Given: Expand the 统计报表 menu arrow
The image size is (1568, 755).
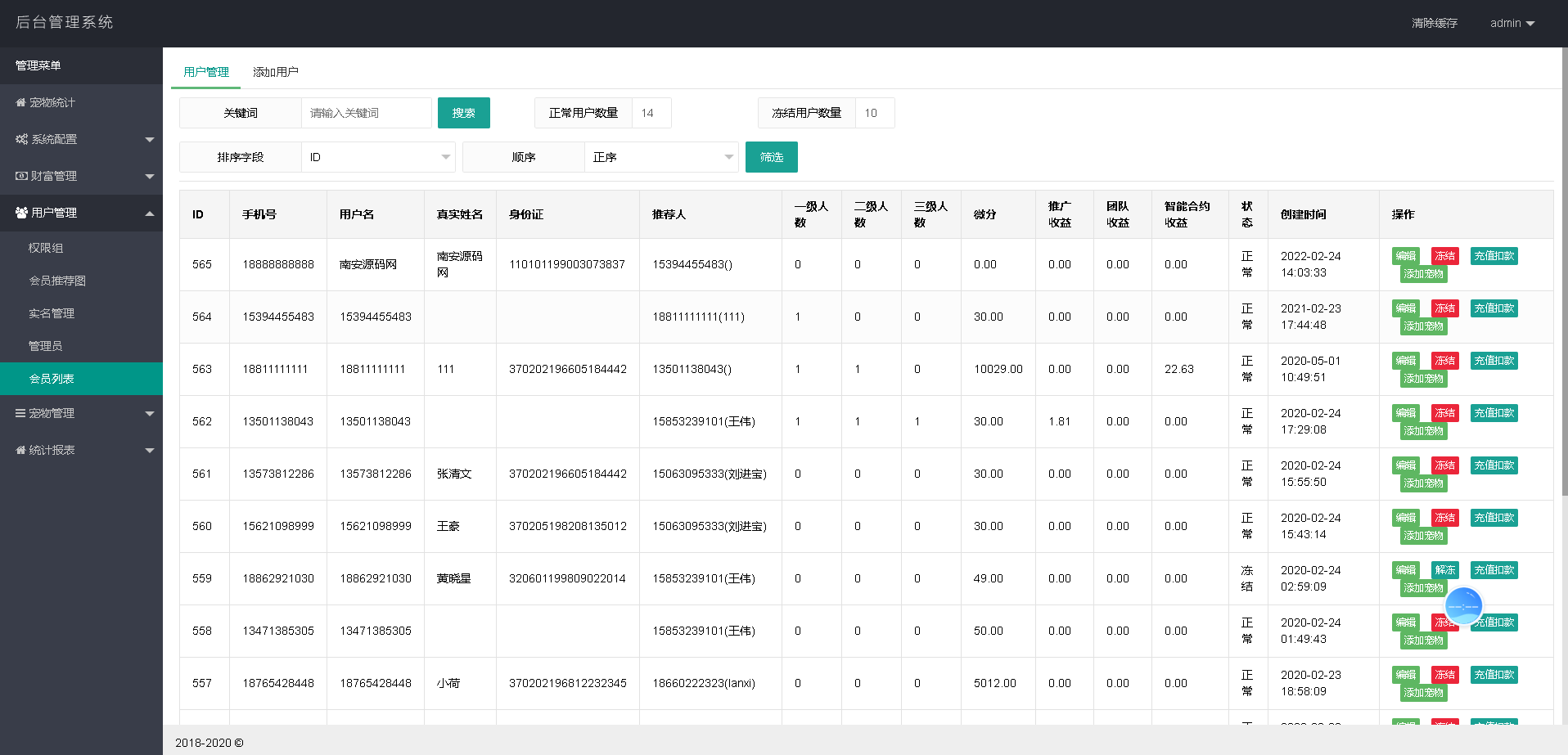Looking at the screenshot, I should click(x=150, y=451).
